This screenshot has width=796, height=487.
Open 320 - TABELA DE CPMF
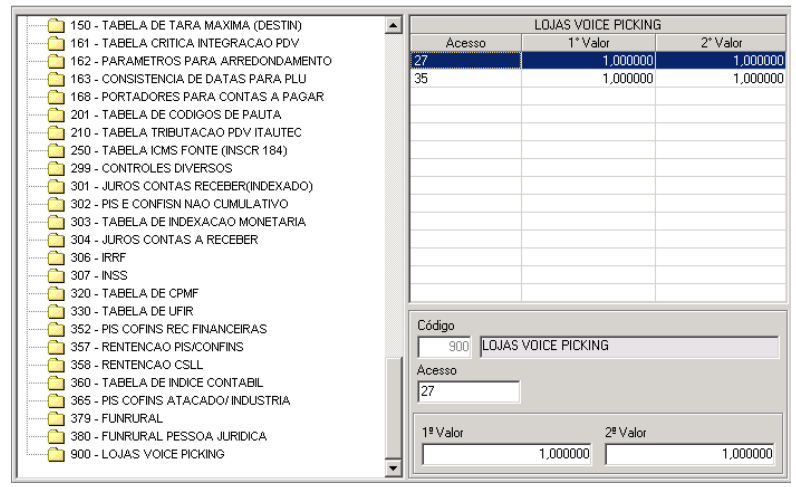point(135,294)
